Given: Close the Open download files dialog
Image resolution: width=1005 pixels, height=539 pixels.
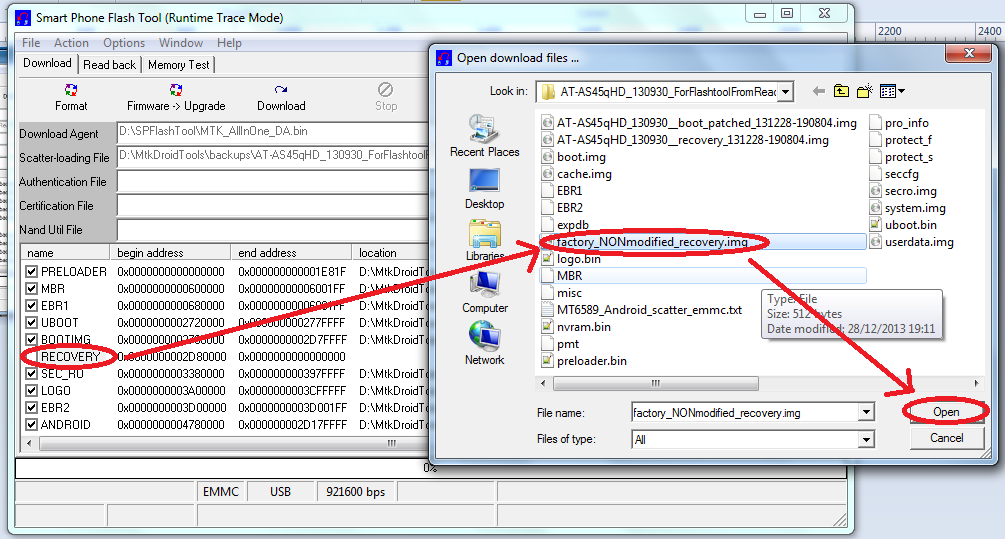Looking at the screenshot, I should pos(969,53).
